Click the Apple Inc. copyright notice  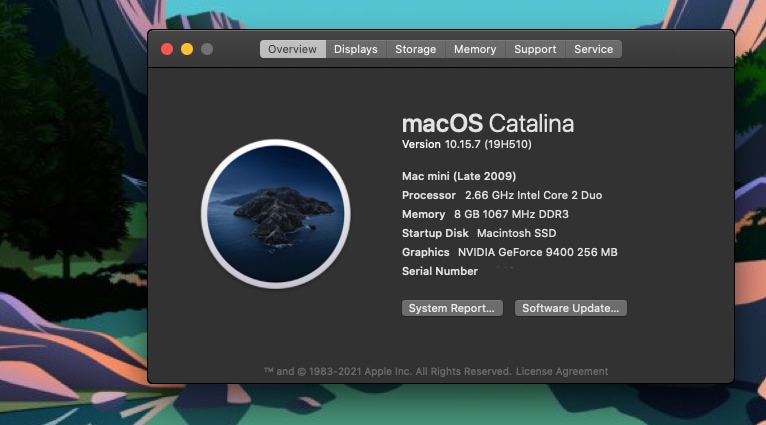[x=387, y=371]
